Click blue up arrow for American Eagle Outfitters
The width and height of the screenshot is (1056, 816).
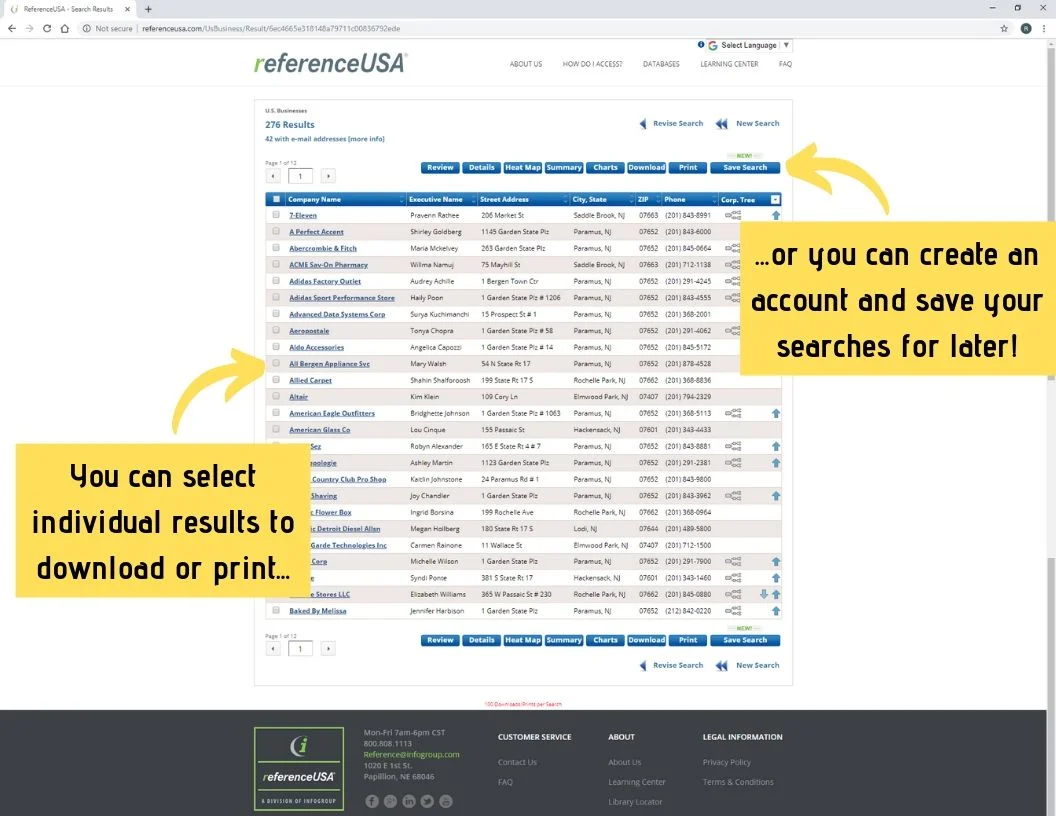(x=776, y=413)
